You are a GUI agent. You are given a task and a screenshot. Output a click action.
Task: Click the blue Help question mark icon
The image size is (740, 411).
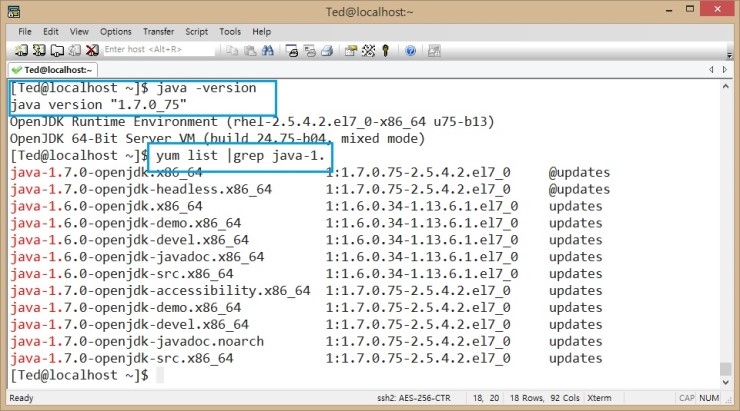tap(410, 50)
